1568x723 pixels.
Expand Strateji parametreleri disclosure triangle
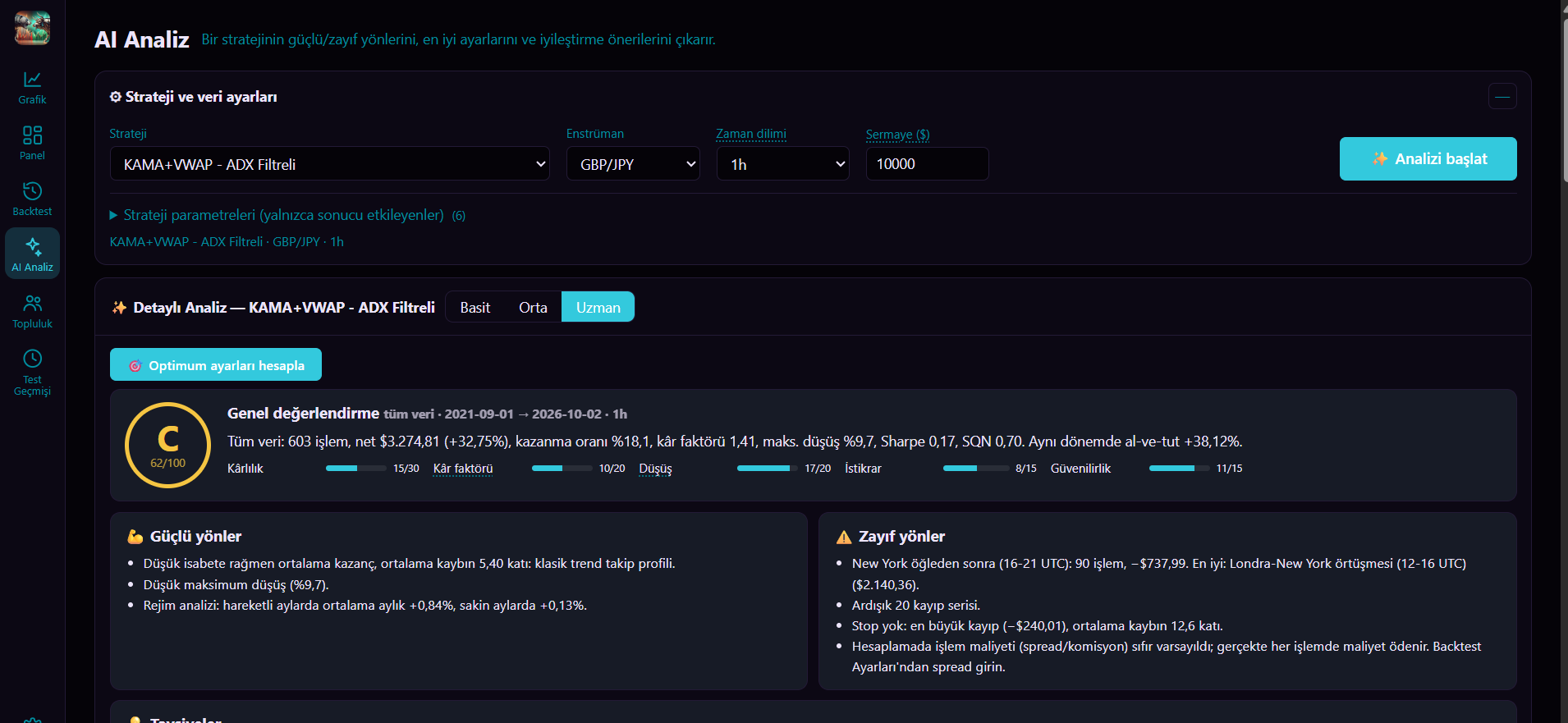[x=114, y=215]
